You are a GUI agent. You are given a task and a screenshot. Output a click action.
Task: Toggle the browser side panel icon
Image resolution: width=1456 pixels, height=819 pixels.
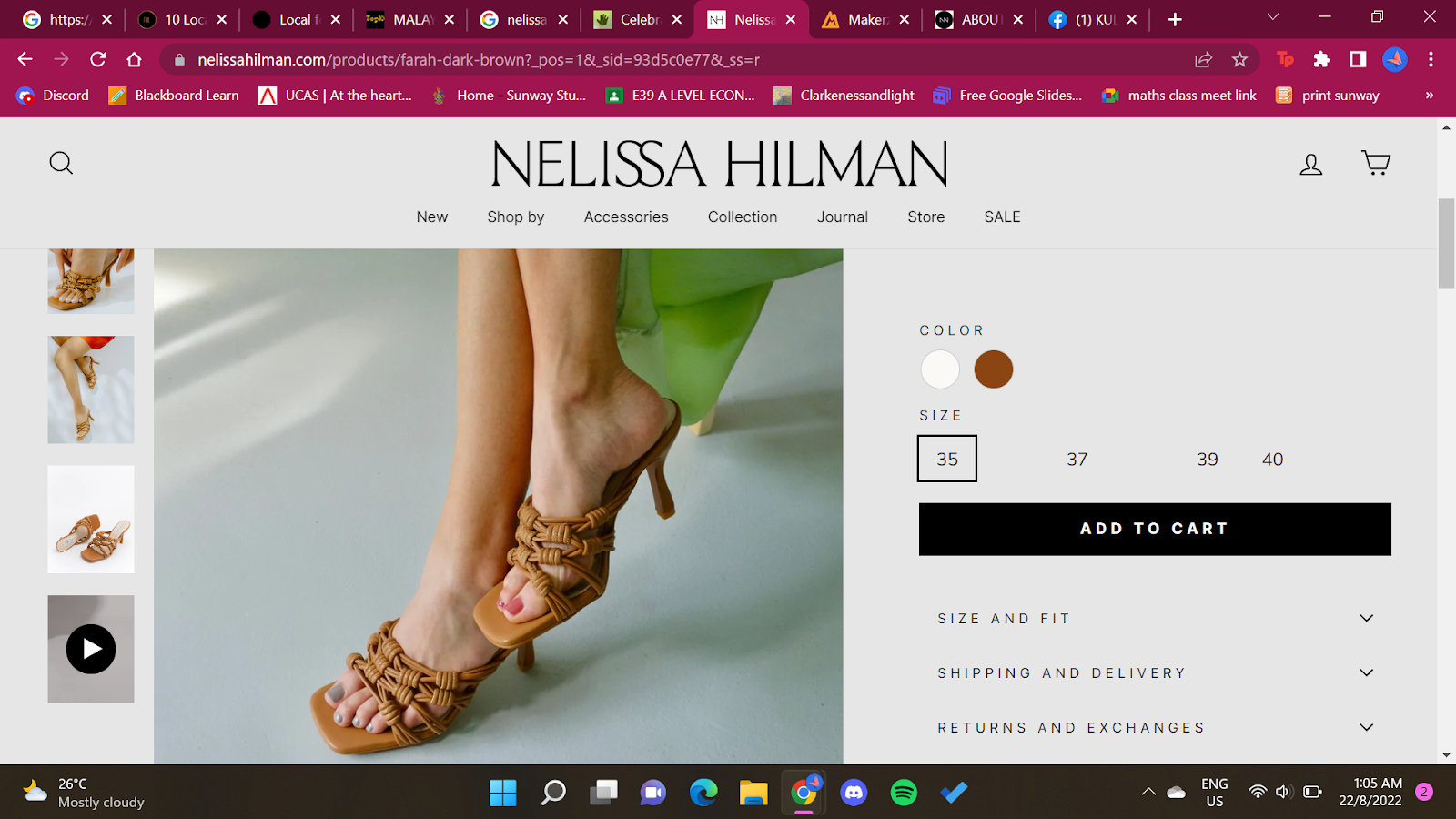point(1358,59)
